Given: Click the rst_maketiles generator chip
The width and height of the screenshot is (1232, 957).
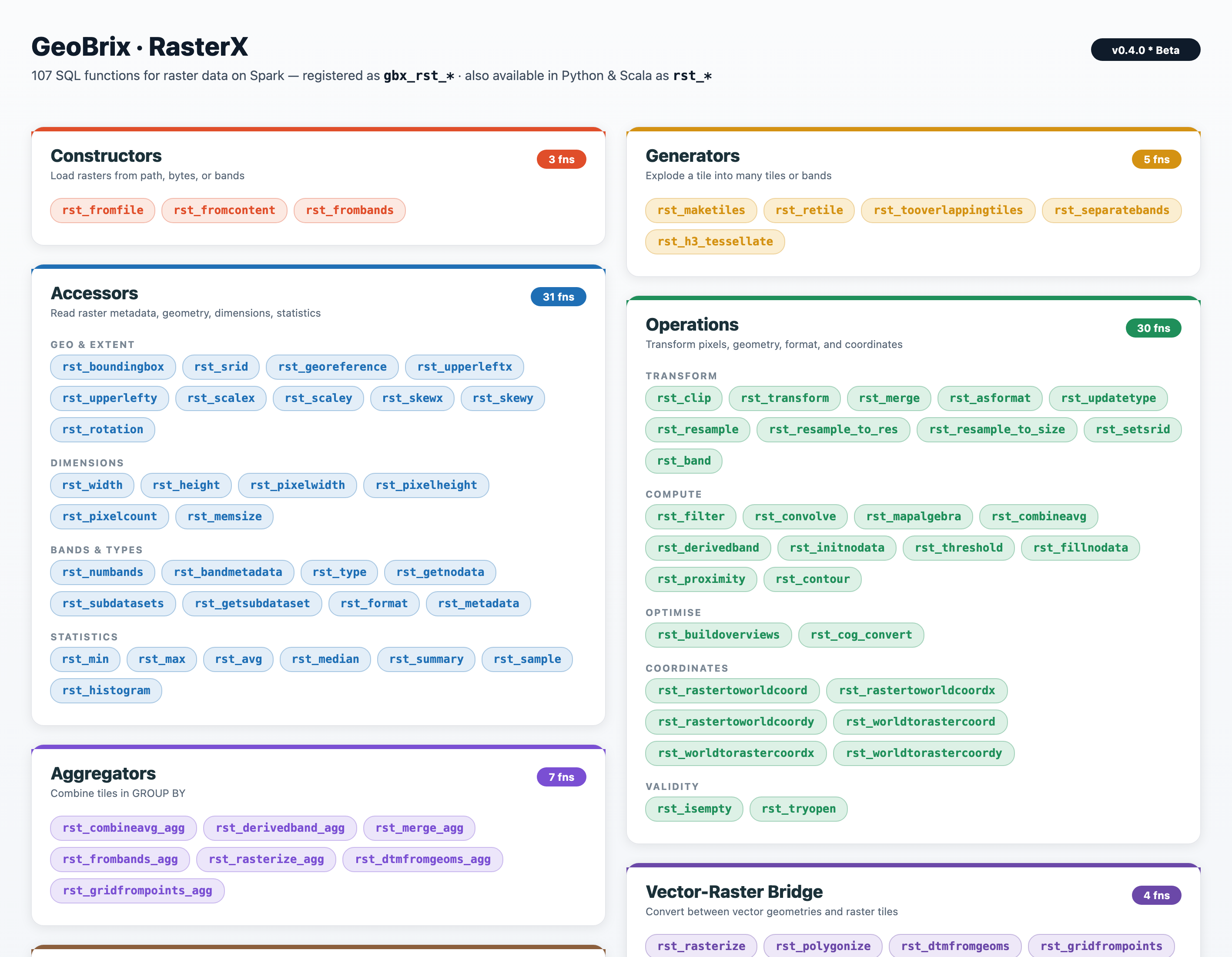Looking at the screenshot, I should pyautogui.click(x=701, y=211).
